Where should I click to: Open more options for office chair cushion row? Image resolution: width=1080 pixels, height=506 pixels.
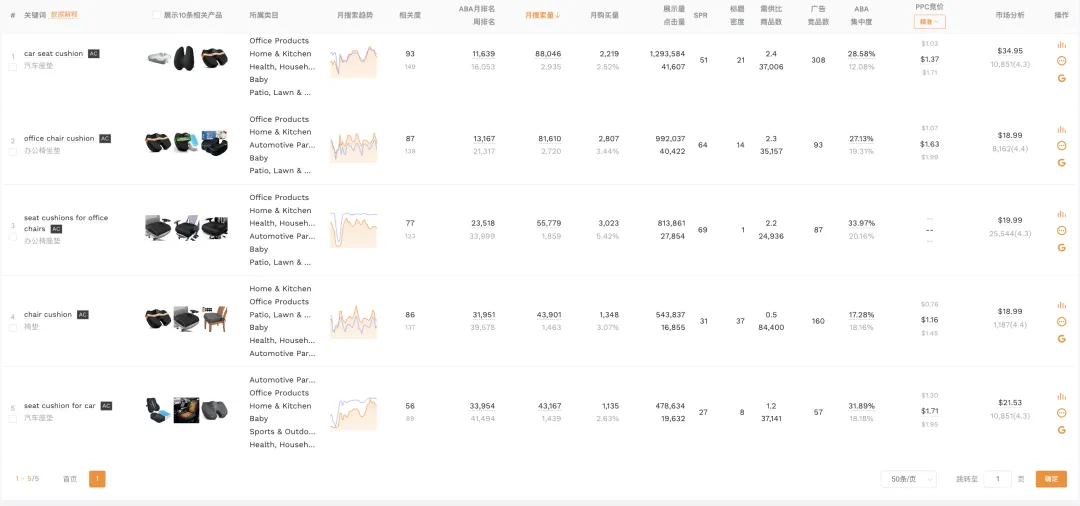[1061, 146]
